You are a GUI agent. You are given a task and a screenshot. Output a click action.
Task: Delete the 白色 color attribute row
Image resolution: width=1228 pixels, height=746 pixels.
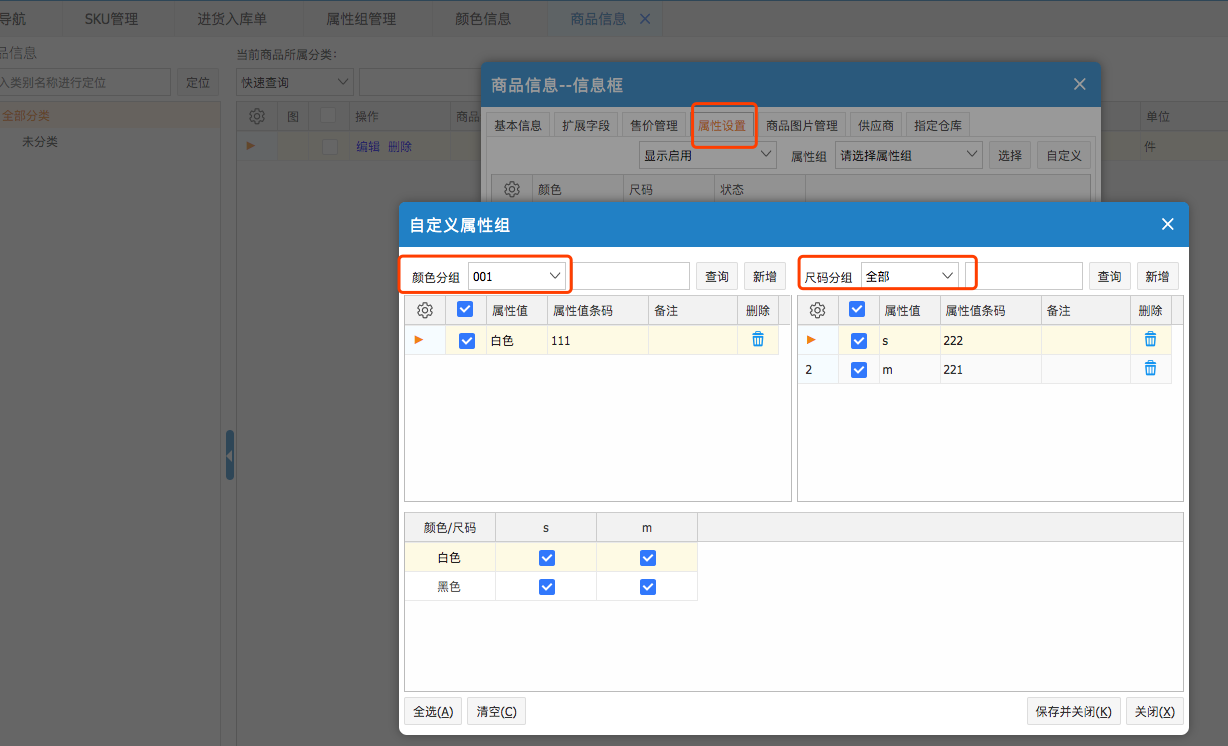coord(757,340)
